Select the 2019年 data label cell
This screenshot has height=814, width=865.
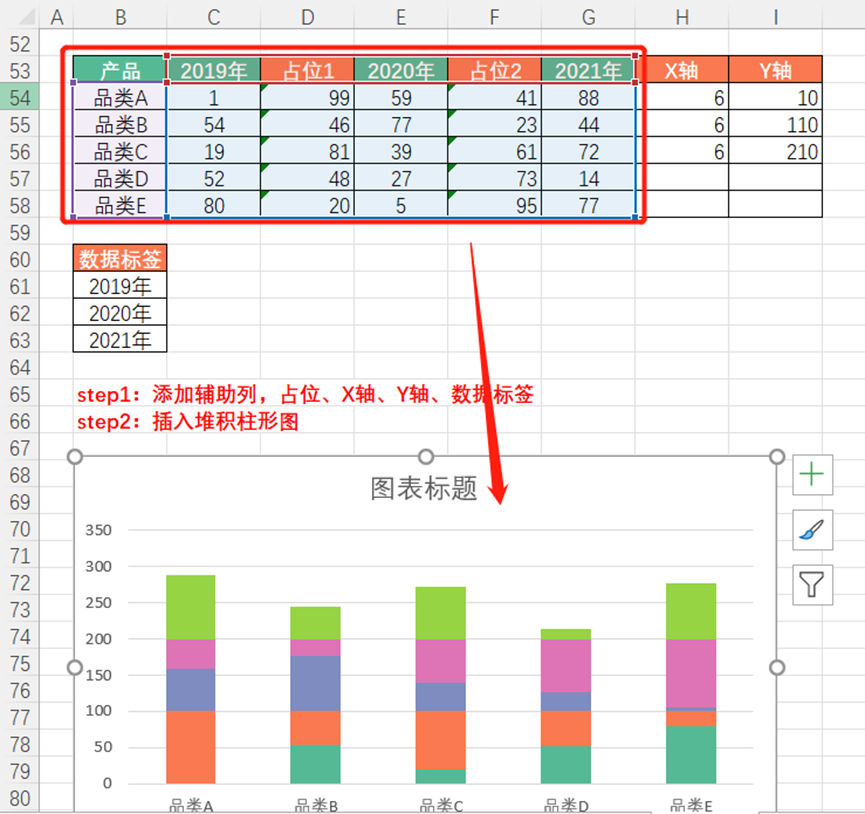coord(120,286)
